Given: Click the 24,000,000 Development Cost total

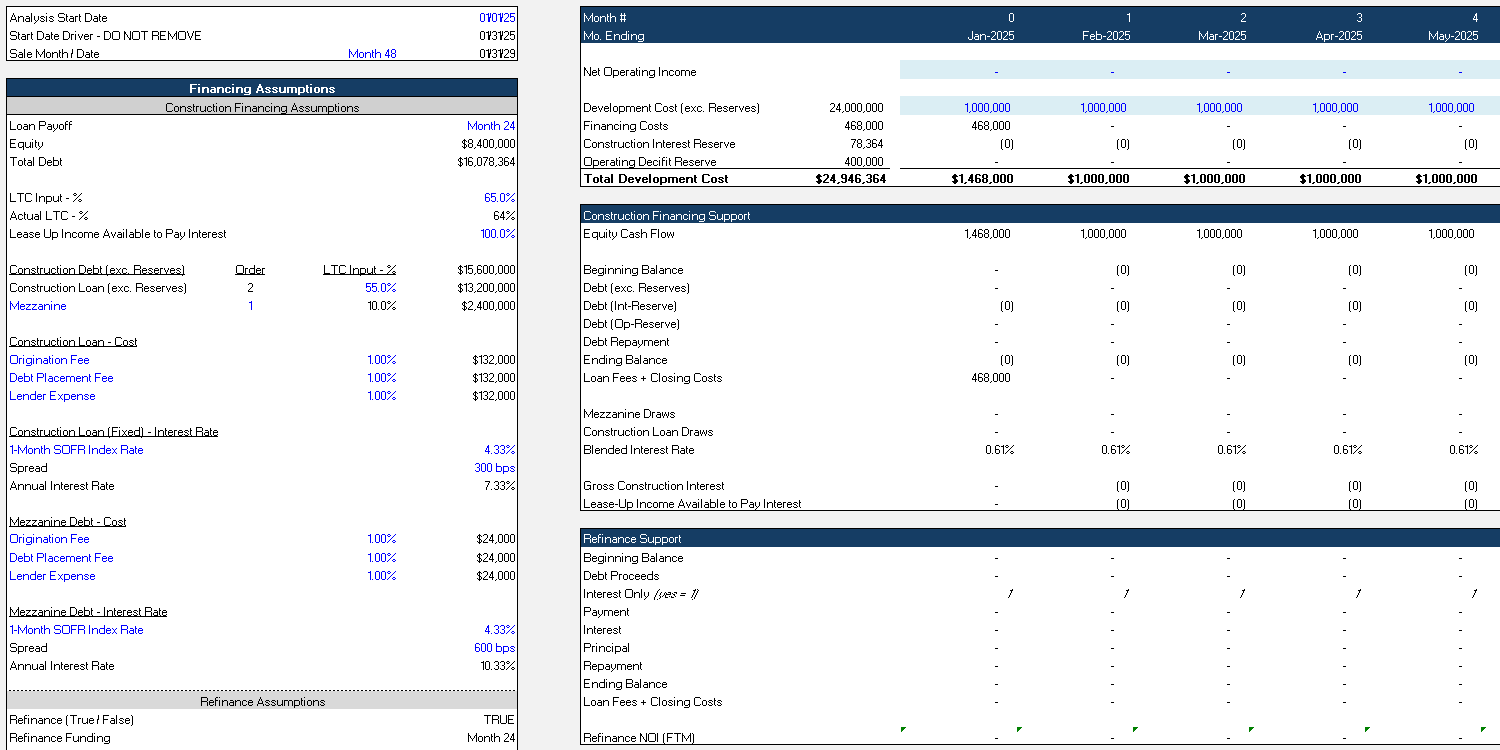Looking at the screenshot, I should (856, 108).
